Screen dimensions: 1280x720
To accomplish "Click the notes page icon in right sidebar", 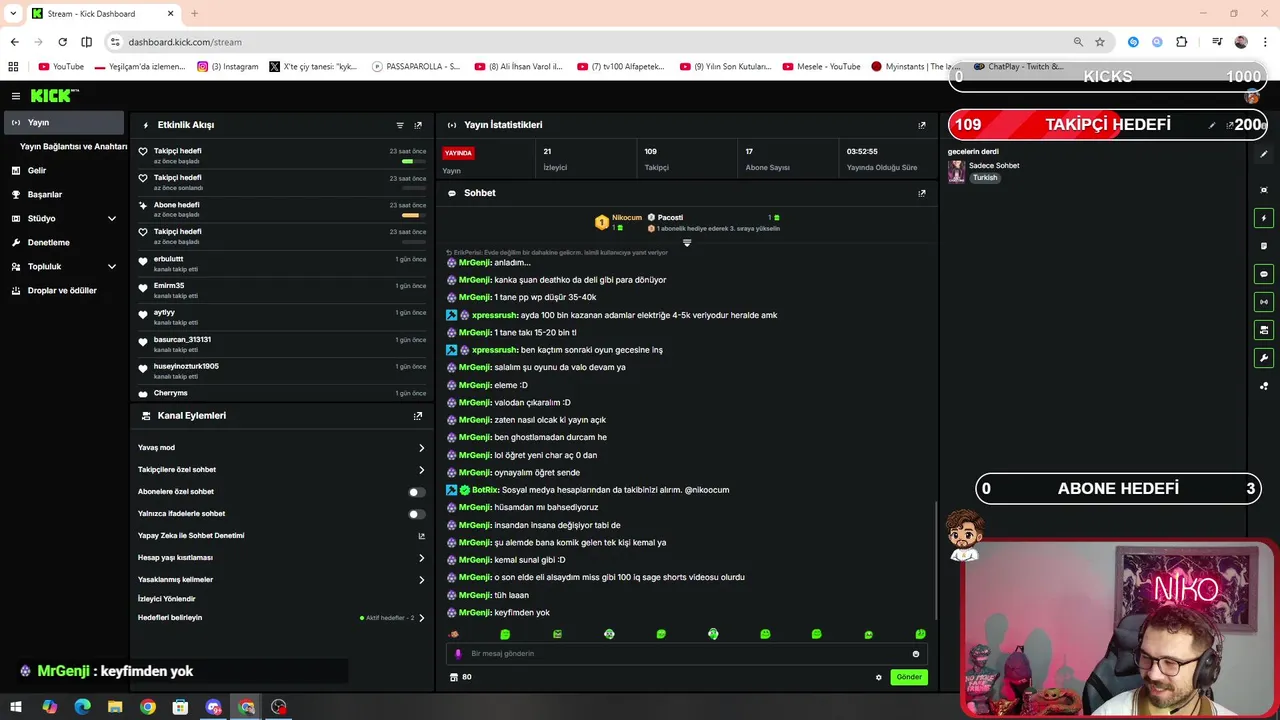I will pos(1264,246).
